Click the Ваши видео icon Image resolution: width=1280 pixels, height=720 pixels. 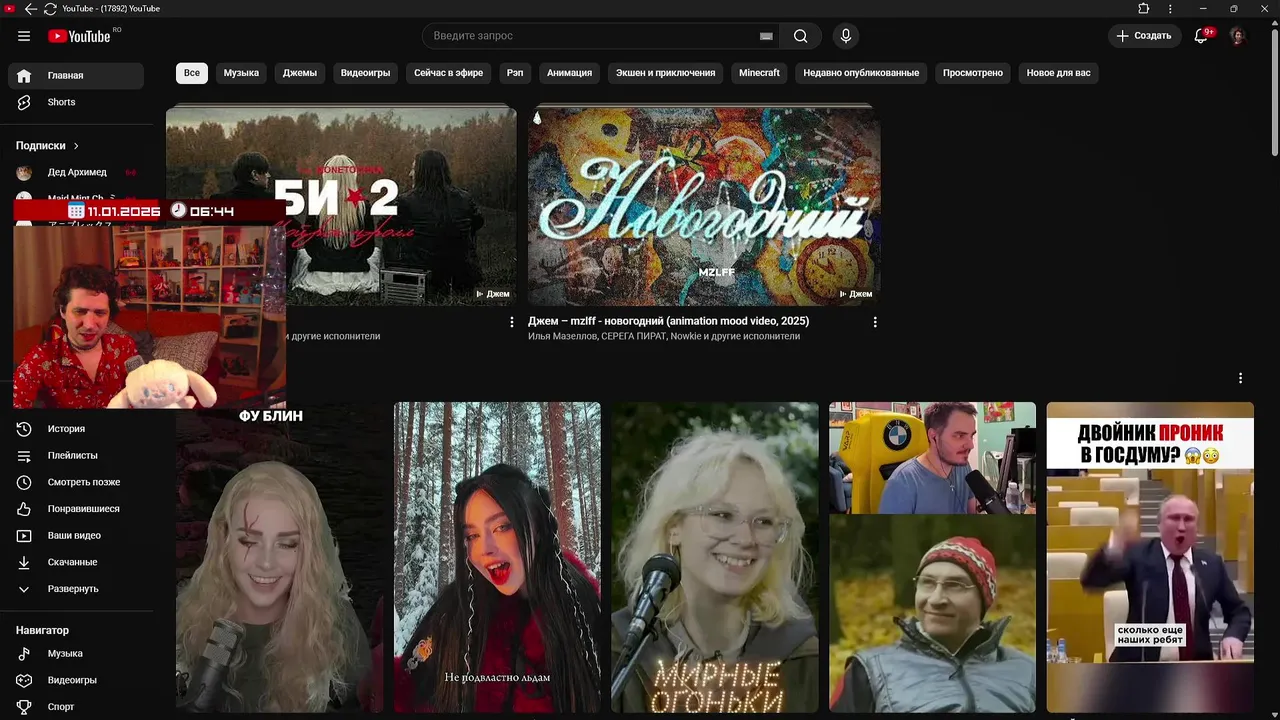(24, 535)
